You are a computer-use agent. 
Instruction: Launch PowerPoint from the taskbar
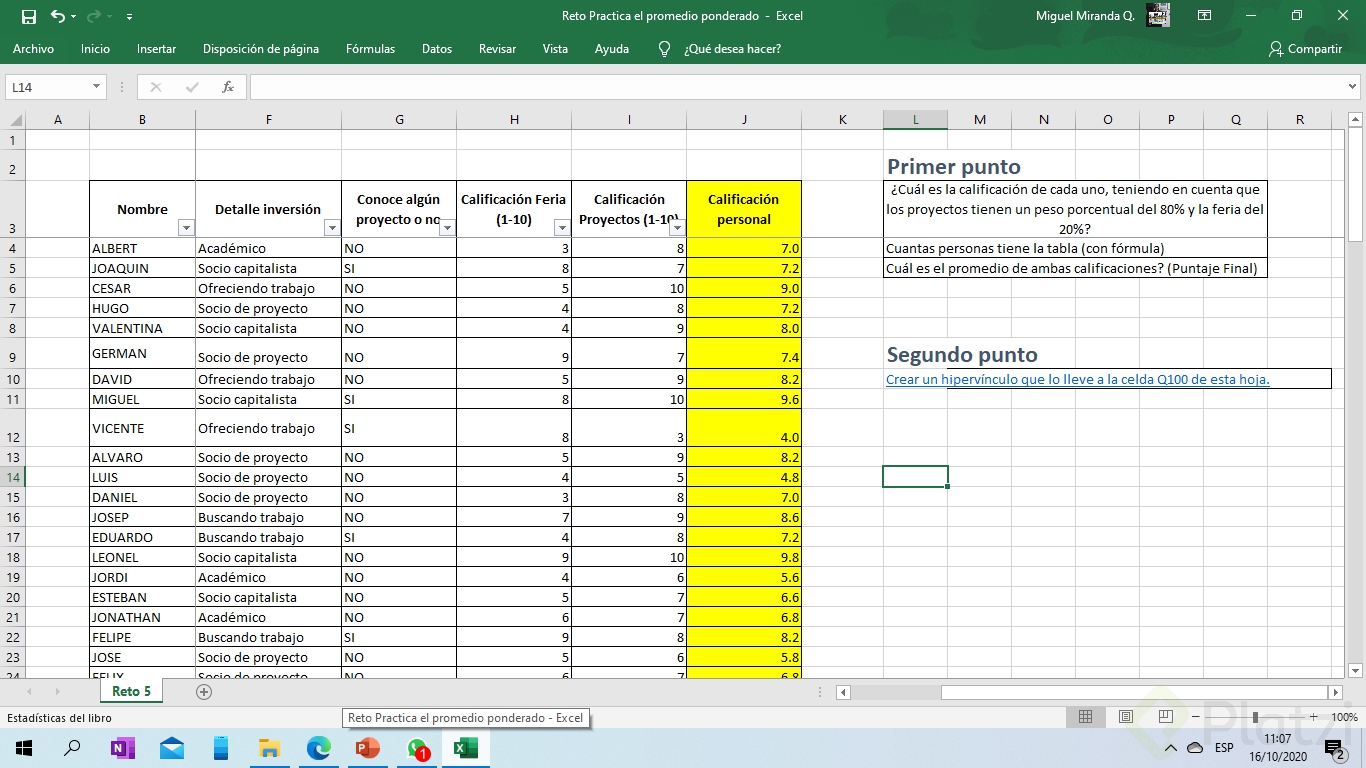tap(368, 747)
